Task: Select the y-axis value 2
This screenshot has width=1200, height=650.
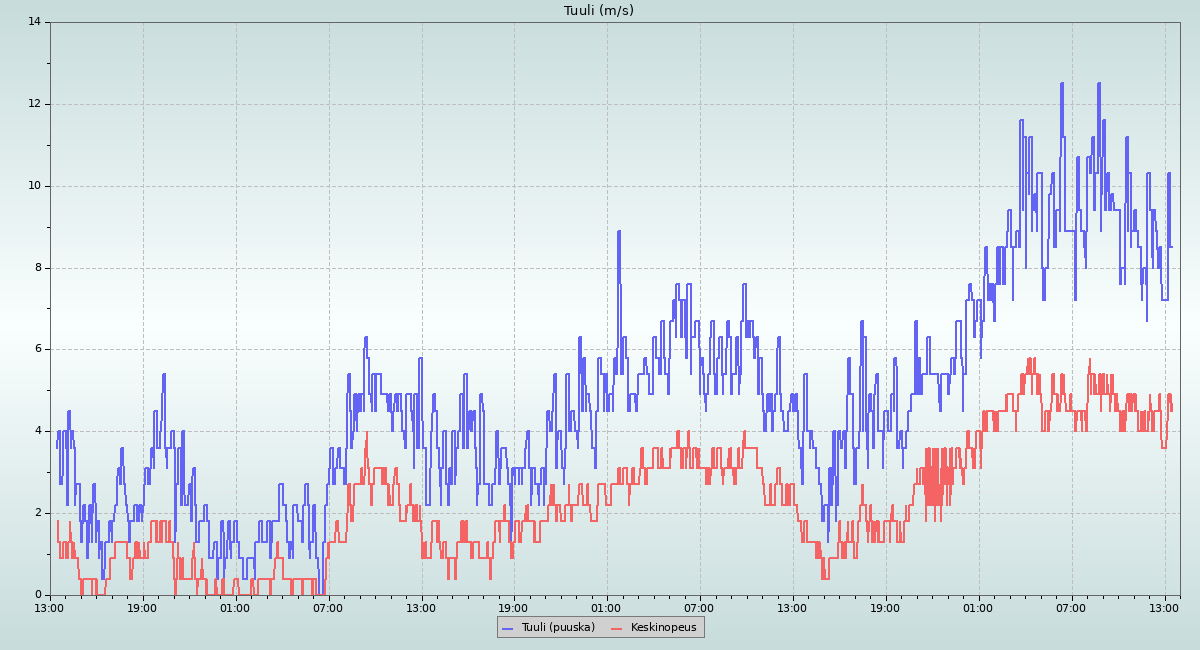Action: (37, 513)
